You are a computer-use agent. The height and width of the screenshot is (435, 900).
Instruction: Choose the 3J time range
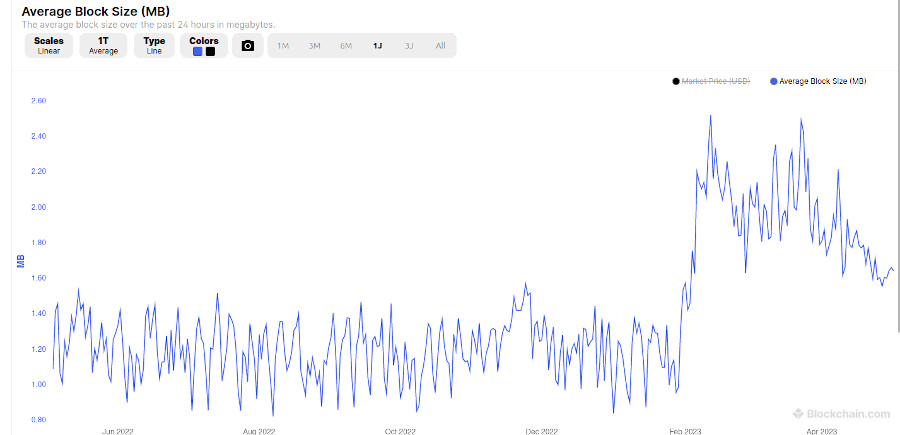point(409,46)
